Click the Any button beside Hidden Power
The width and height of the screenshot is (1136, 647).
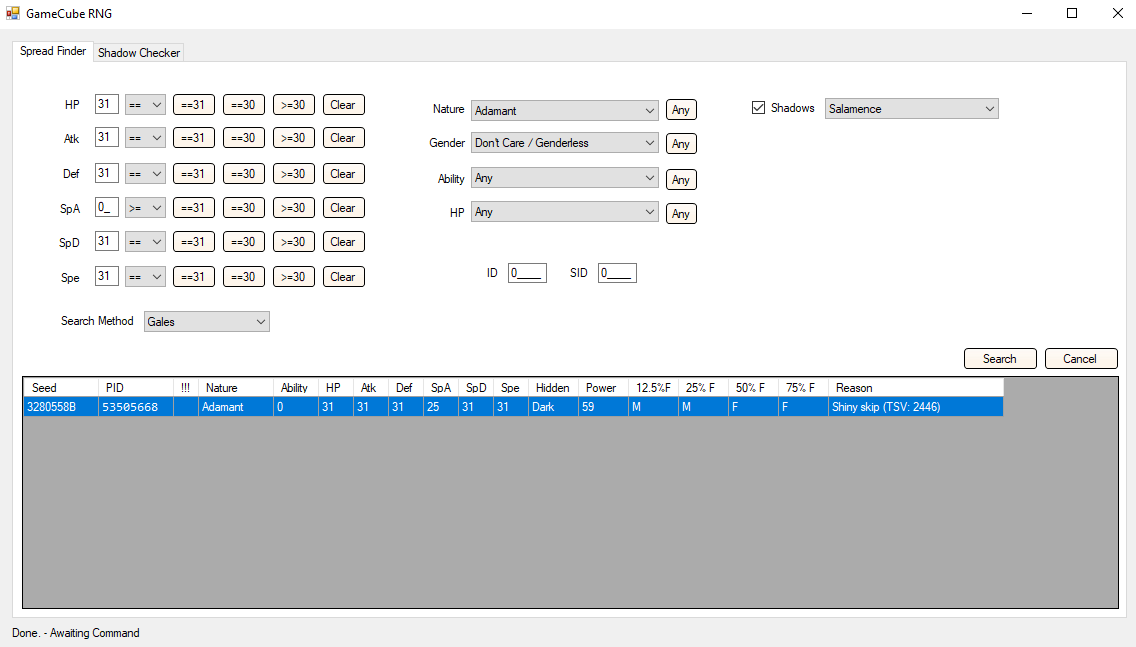[x=681, y=212]
